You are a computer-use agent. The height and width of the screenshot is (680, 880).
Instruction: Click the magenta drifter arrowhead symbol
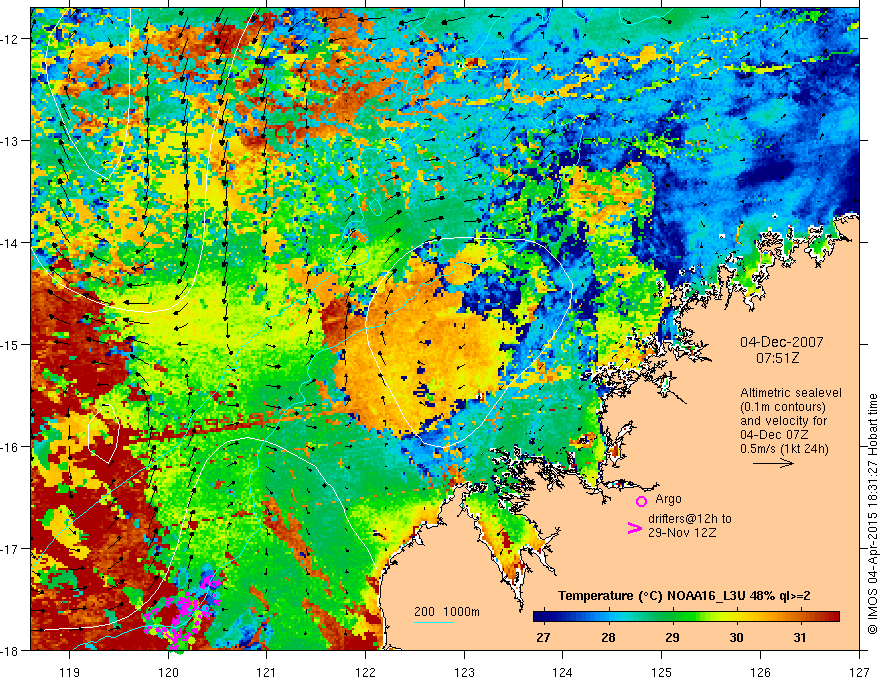tap(634, 528)
